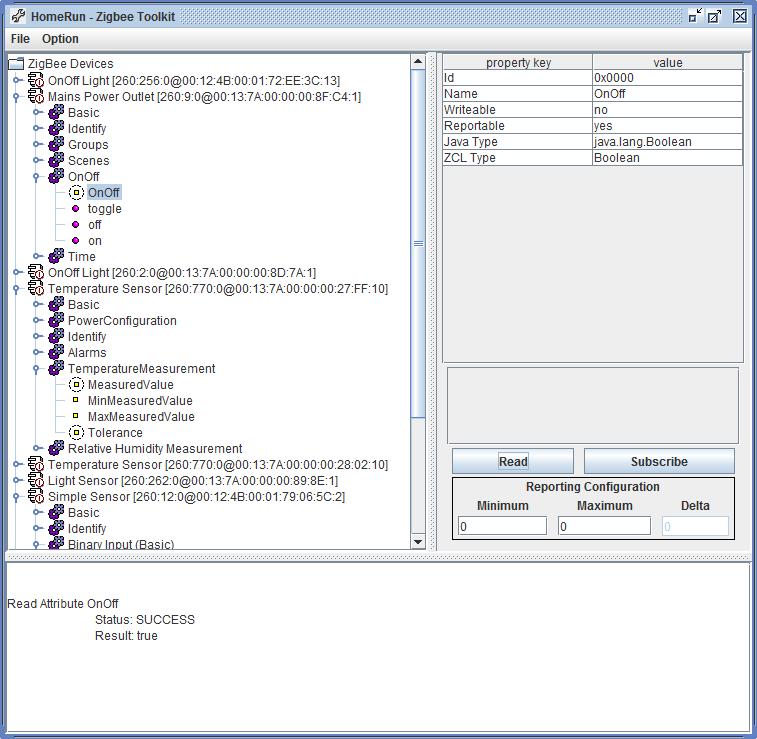
Task: Expand Relative Humidity Measurement cluster
Action: coord(37,448)
